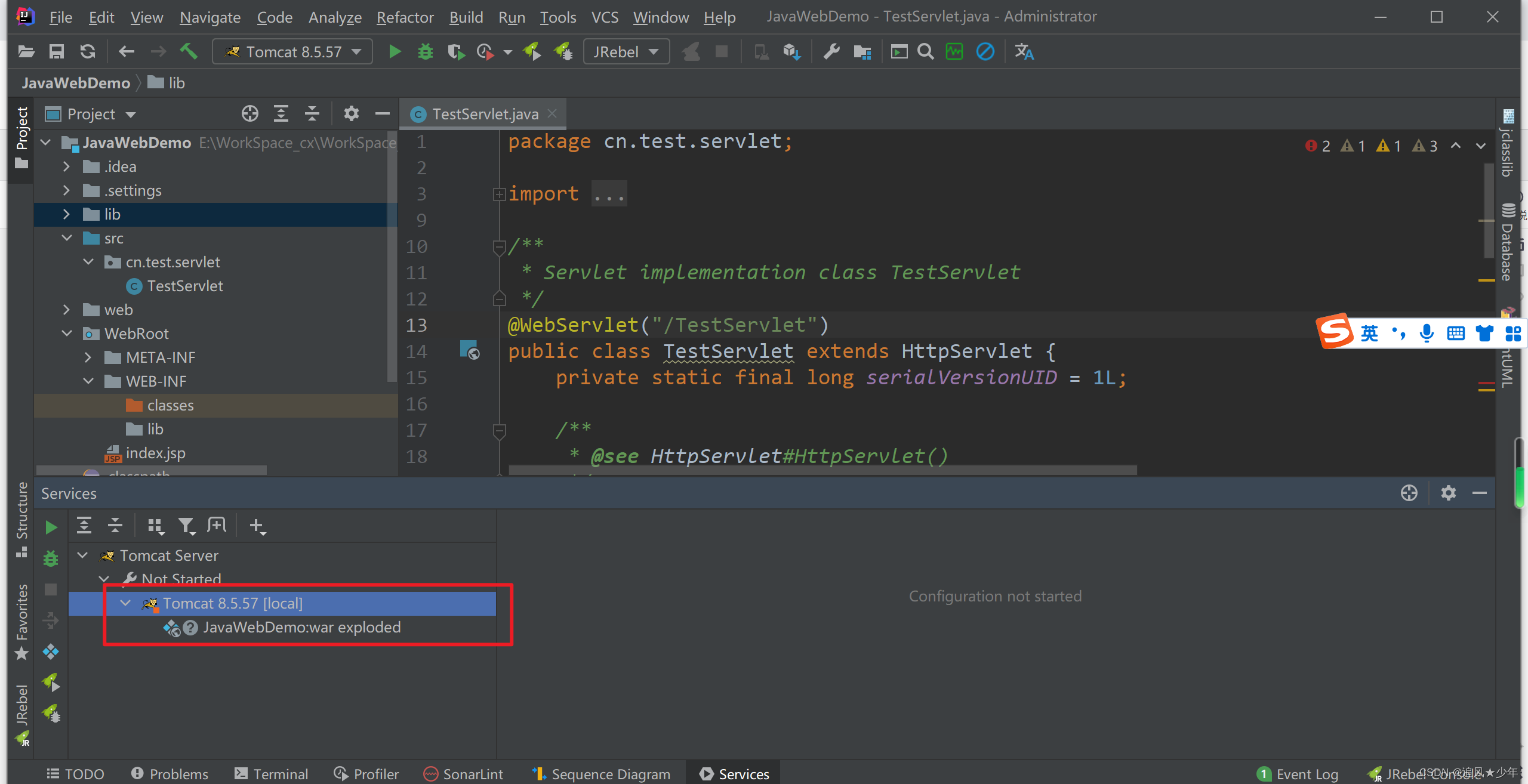The width and height of the screenshot is (1528, 784).
Task: Open the Event Log
Action: coord(1298,774)
